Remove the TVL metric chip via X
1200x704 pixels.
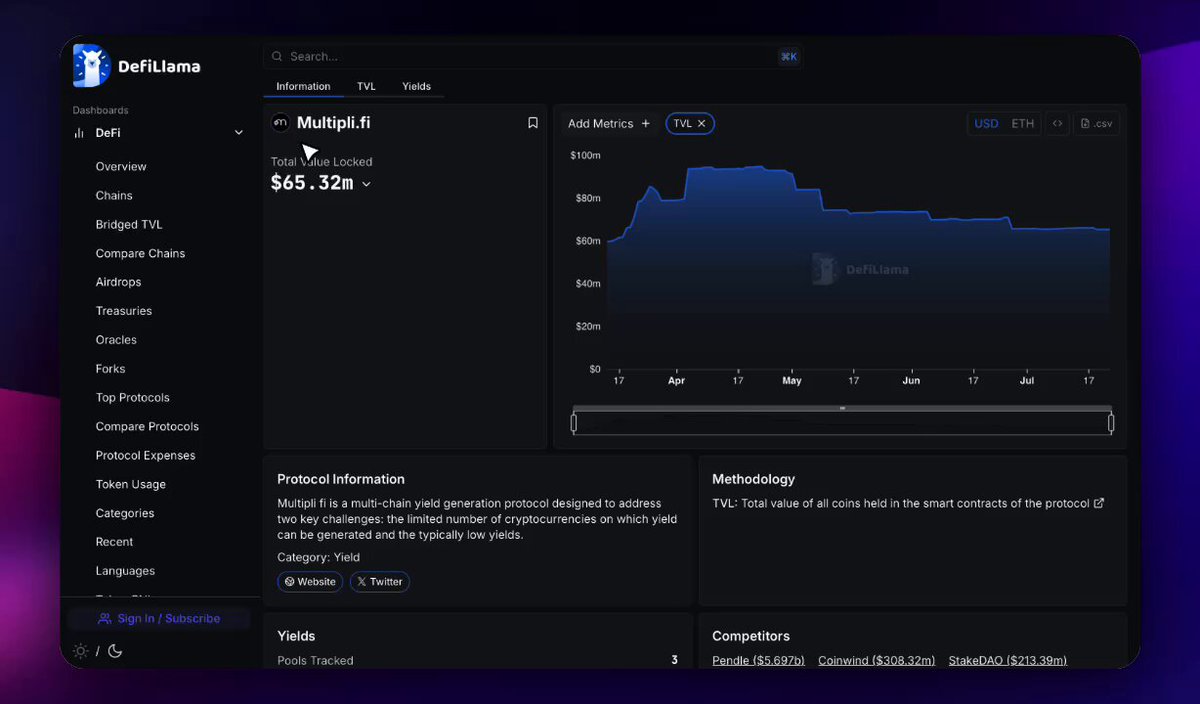coord(702,124)
